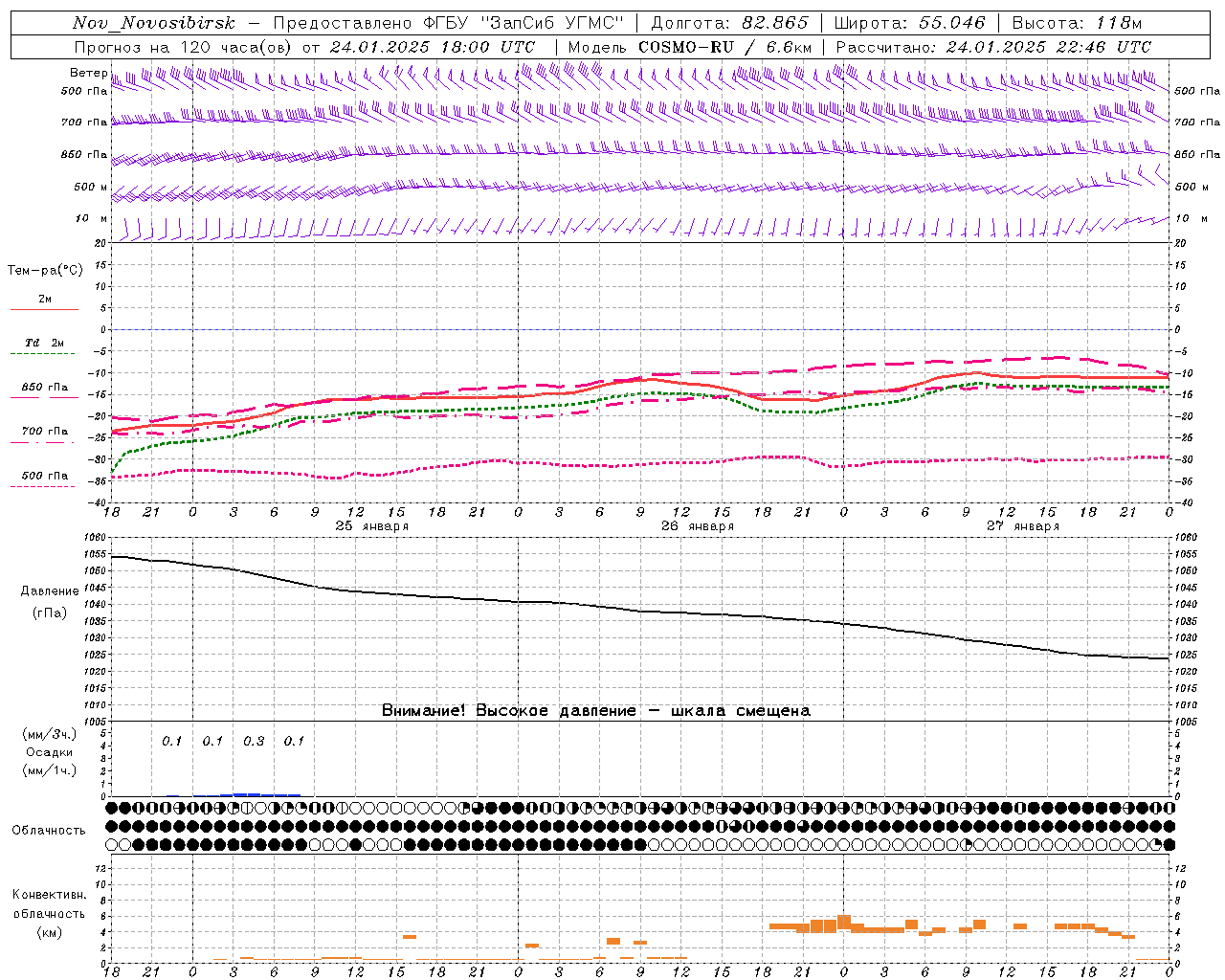Screen dimensions: 1225x980
Task: Click the (мм/3ч.) precipitation unit label
Action: click(50, 734)
